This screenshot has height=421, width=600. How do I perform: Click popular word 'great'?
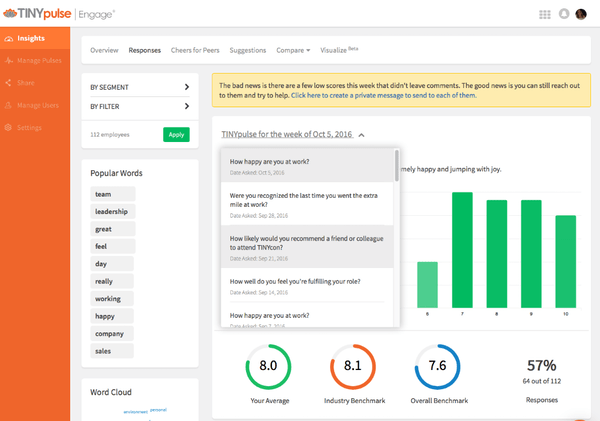click(112, 229)
